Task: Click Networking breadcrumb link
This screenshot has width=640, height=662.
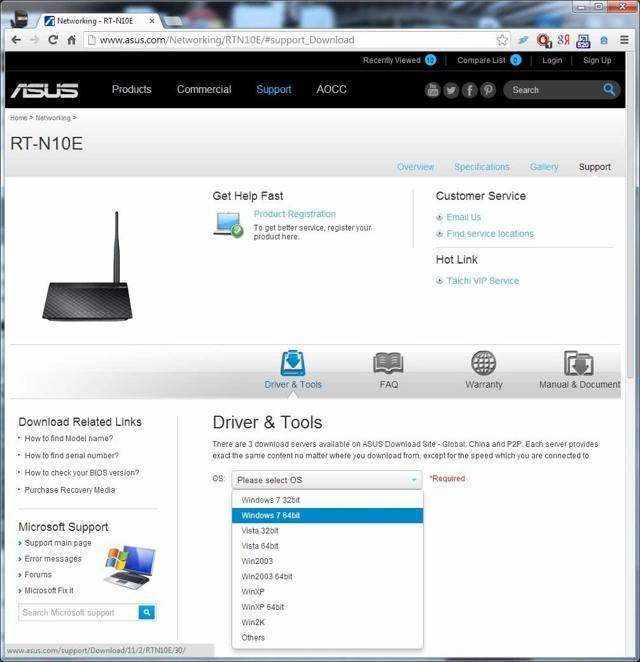Action: pyautogui.click(x=53, y=118)
